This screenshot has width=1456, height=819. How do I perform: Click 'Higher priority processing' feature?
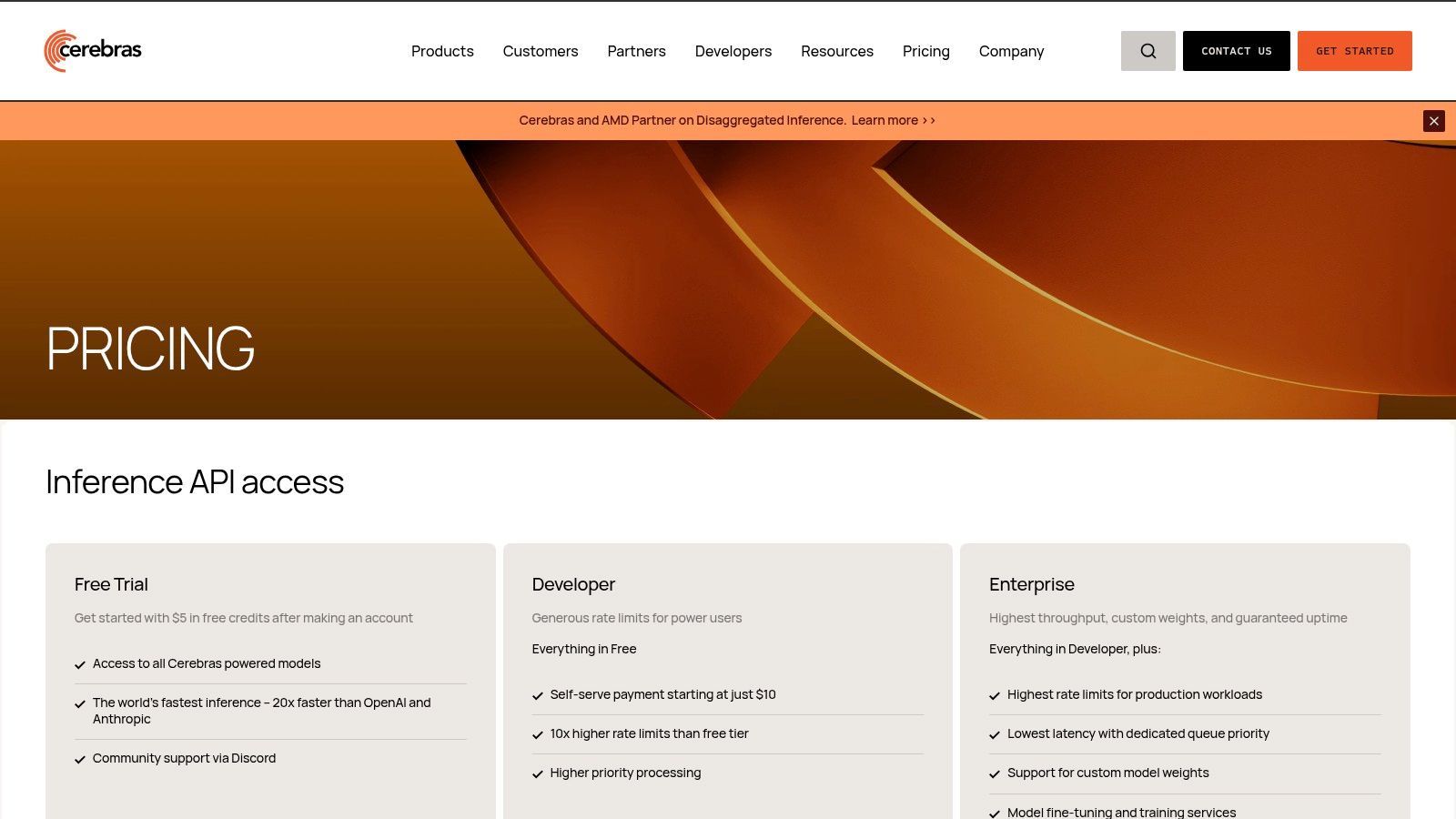pyautogui.click(x=626, y=773)
